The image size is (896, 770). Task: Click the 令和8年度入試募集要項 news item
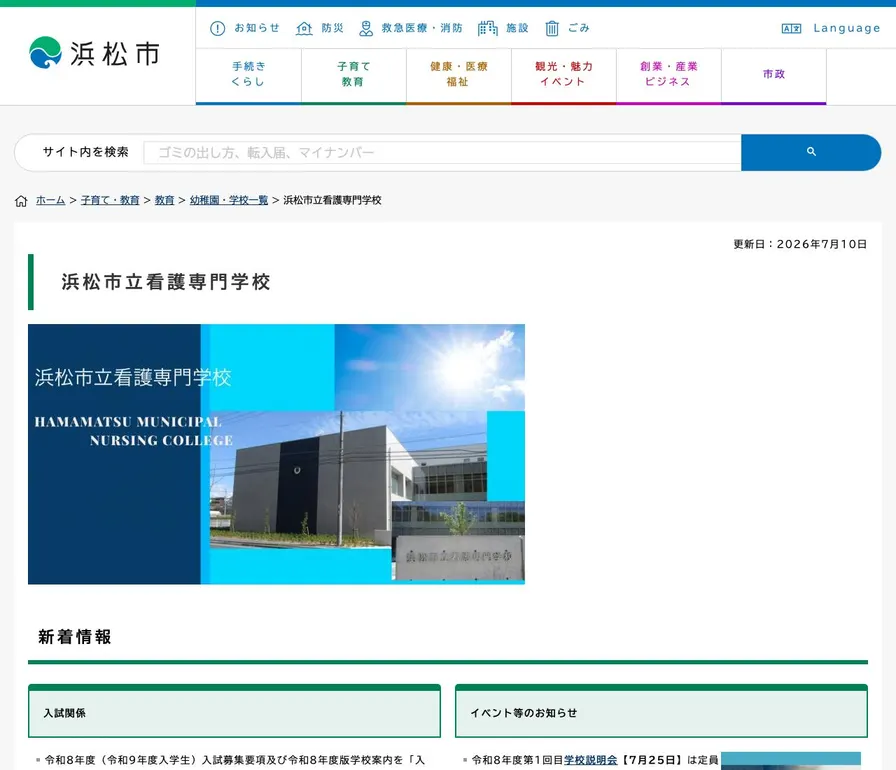(x=234, y=760)
